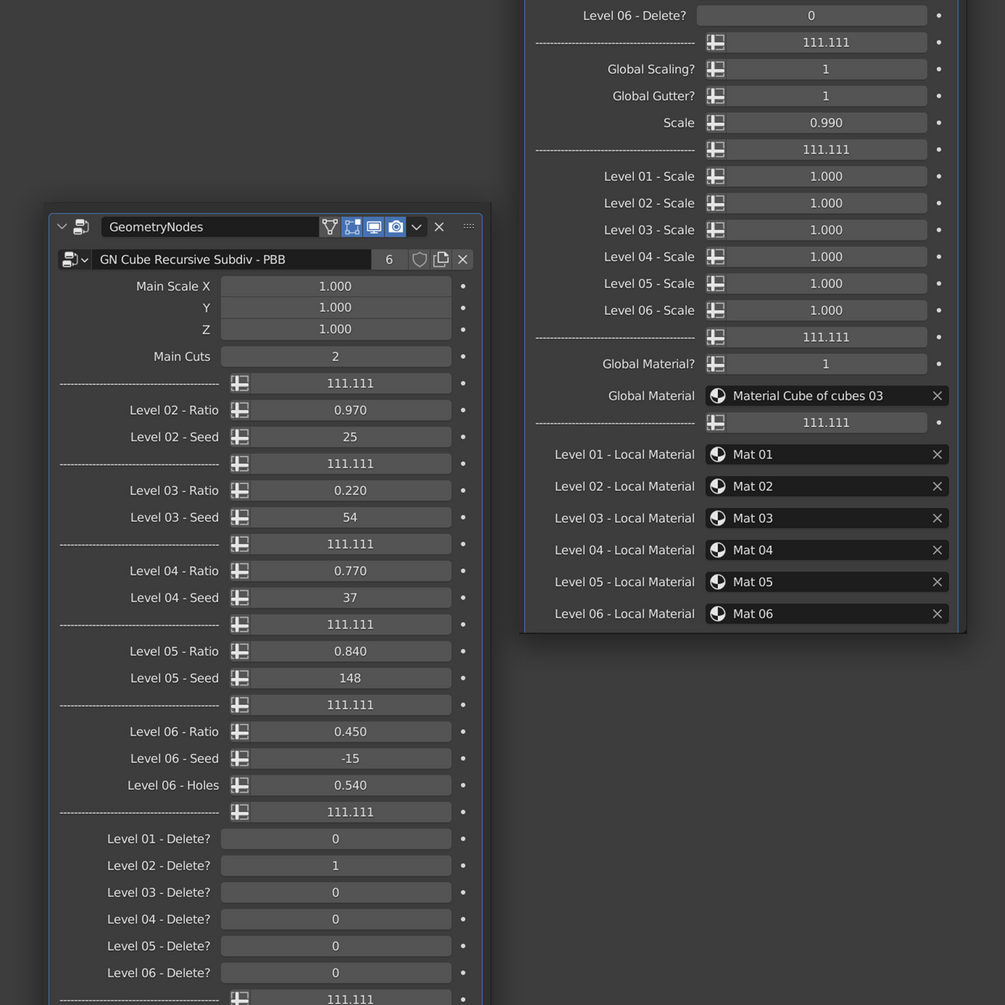The image size is (1005, 1005).
Task: Toggle realtime viewport display of the modifier
Action: (x=374, y=226)
